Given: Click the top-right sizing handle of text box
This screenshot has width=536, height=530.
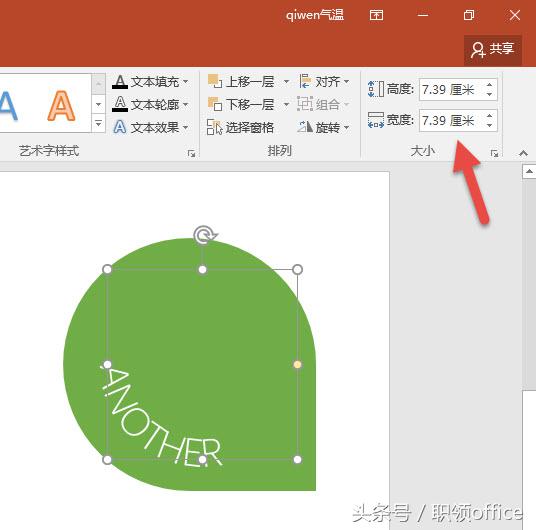Looking at the screenshot, I should click(x=297, y=269).
